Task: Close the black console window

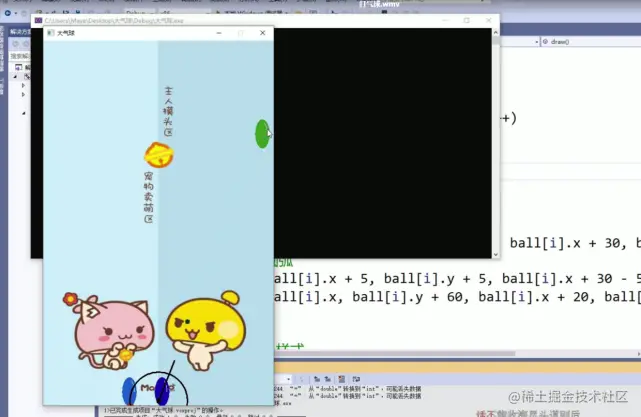Action: (x=489, y=20)
